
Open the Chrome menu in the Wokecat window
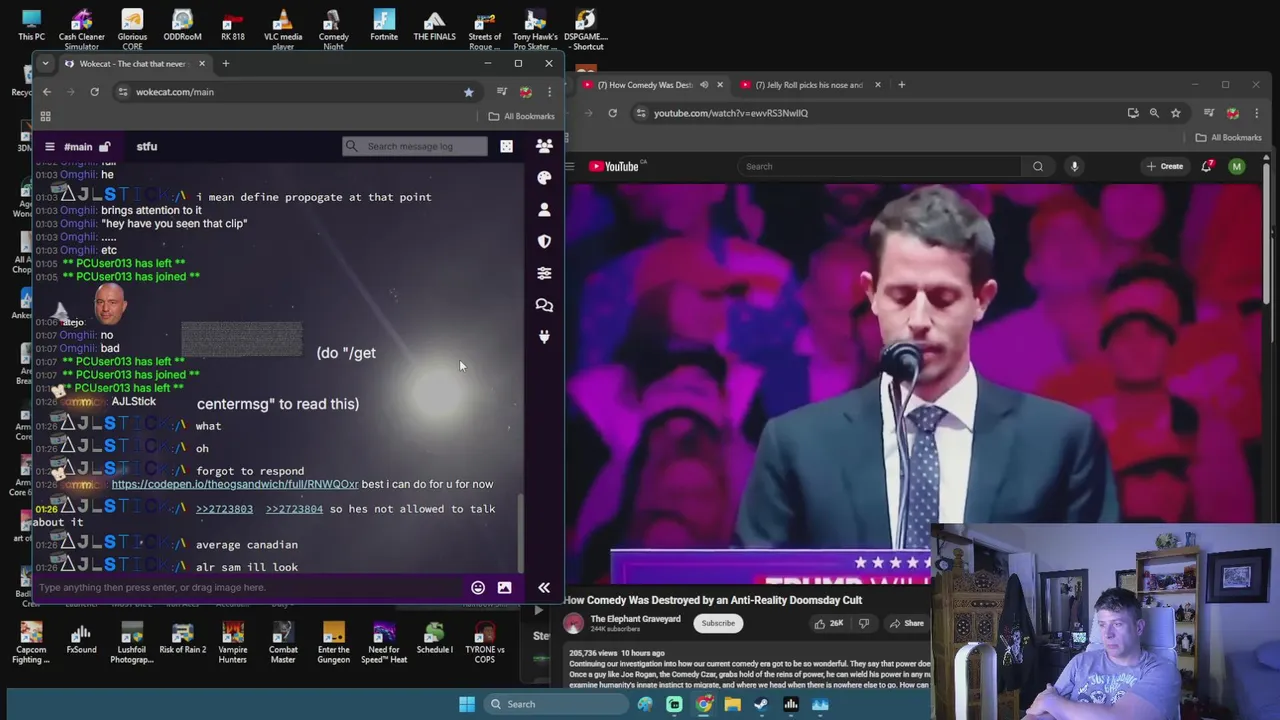[549, 92]
